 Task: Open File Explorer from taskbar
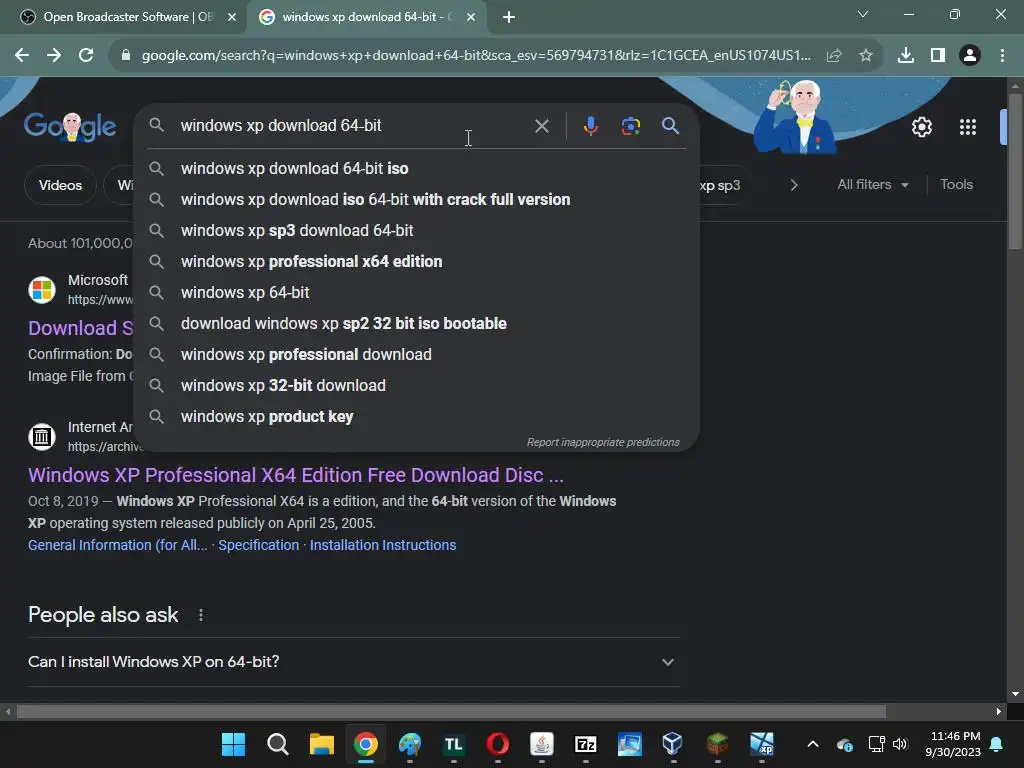[x=321, y=744]
